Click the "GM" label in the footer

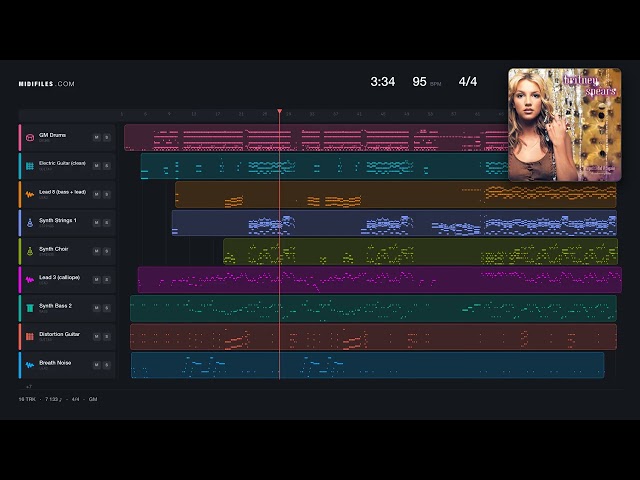pyautogui.click(x=93, y=399)
